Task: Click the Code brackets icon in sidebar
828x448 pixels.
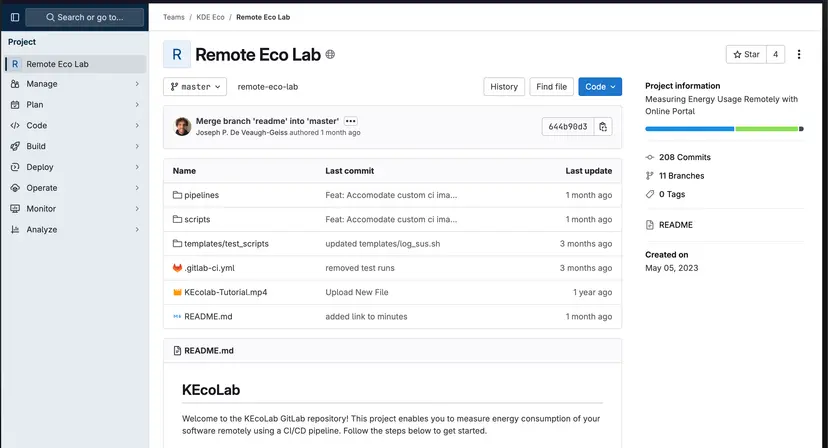Action: pos(15,125)
